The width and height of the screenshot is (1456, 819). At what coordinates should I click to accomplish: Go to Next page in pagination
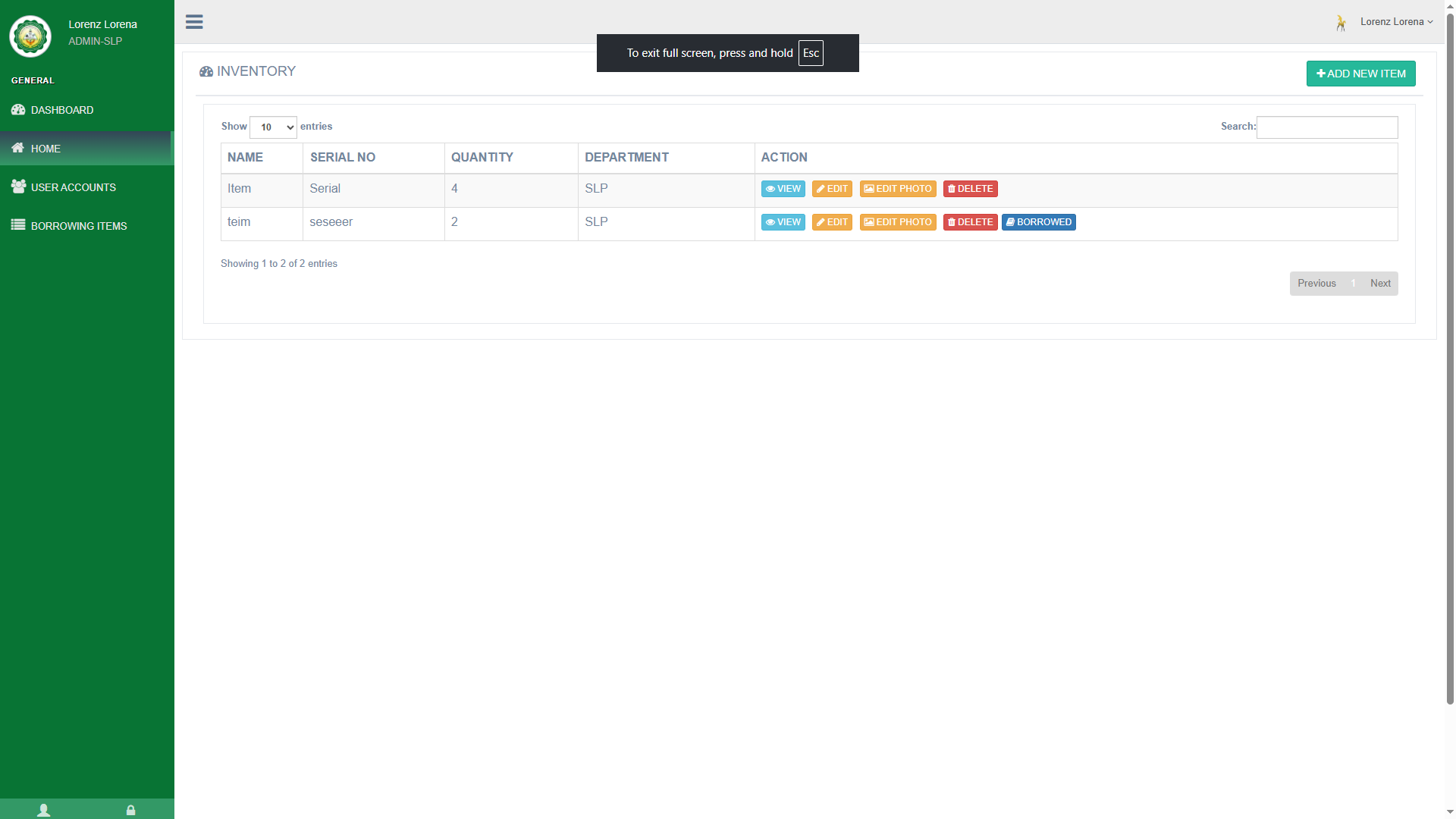pyautogui.click(x=1379, y=284)
